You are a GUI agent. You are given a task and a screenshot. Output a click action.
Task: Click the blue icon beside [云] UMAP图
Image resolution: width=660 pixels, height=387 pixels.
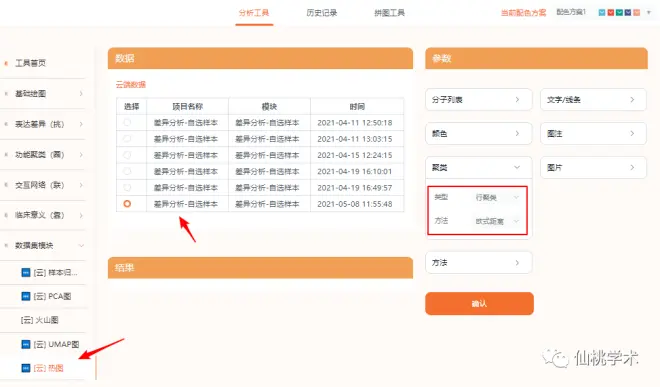click(x=26, y=344)
